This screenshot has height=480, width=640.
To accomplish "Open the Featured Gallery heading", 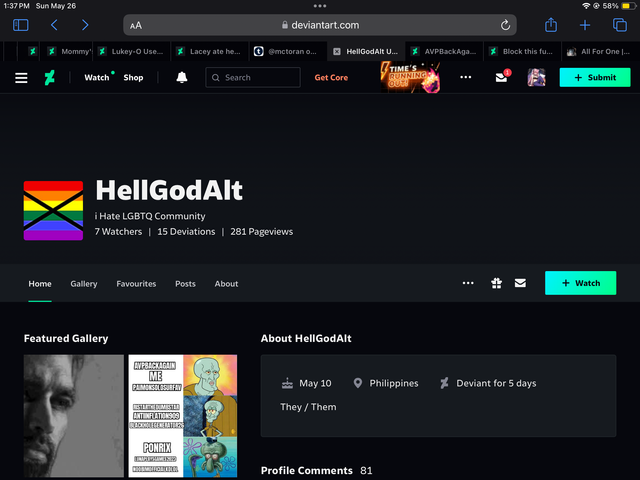I will click(66, 338).
